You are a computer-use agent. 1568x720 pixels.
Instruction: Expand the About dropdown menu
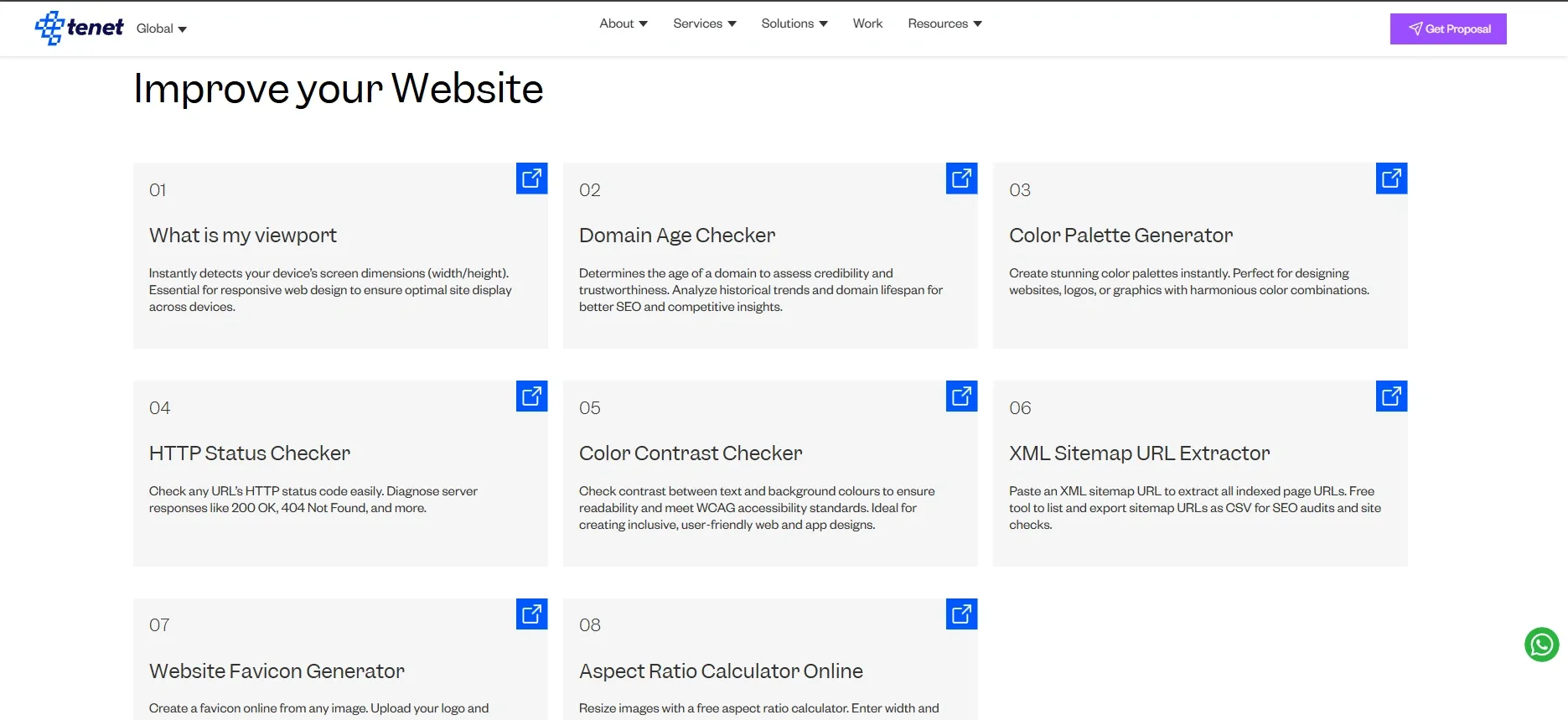coord(623,23)
